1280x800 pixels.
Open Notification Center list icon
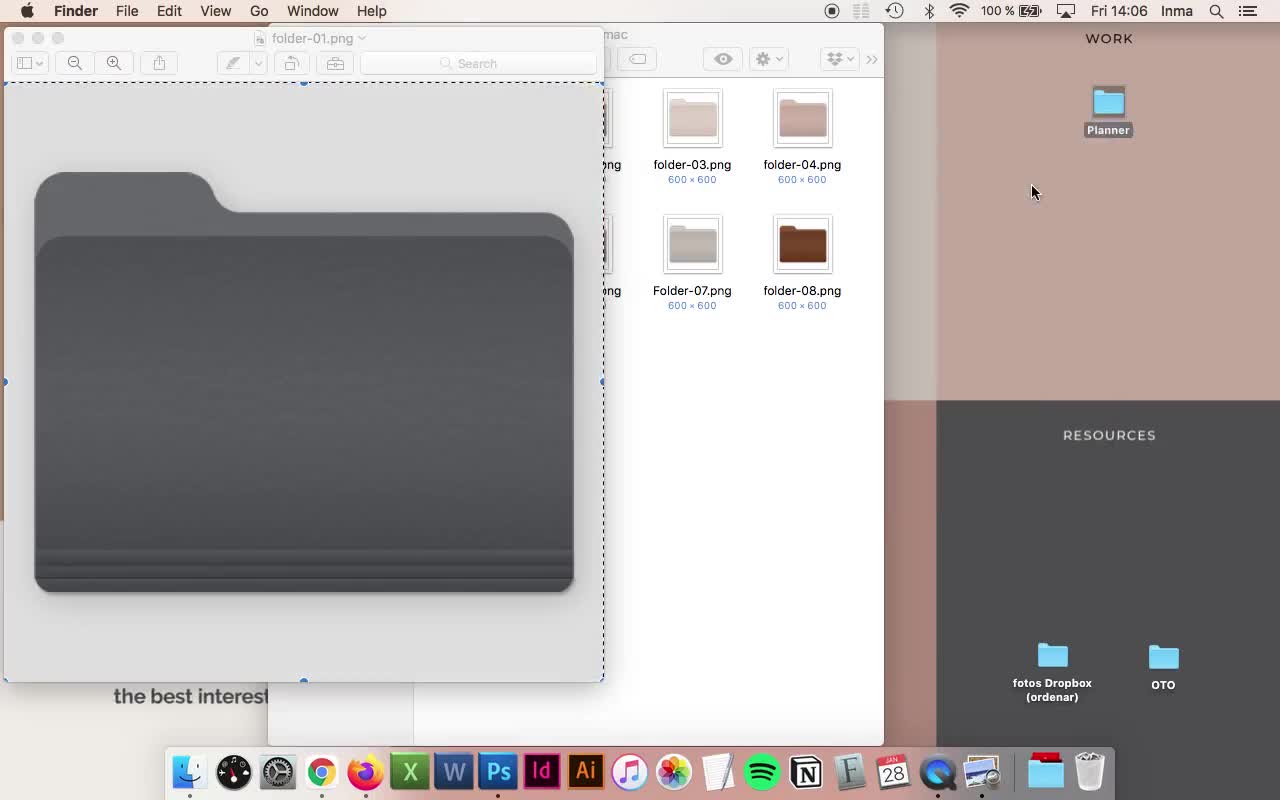click(x=1248, y=11)
